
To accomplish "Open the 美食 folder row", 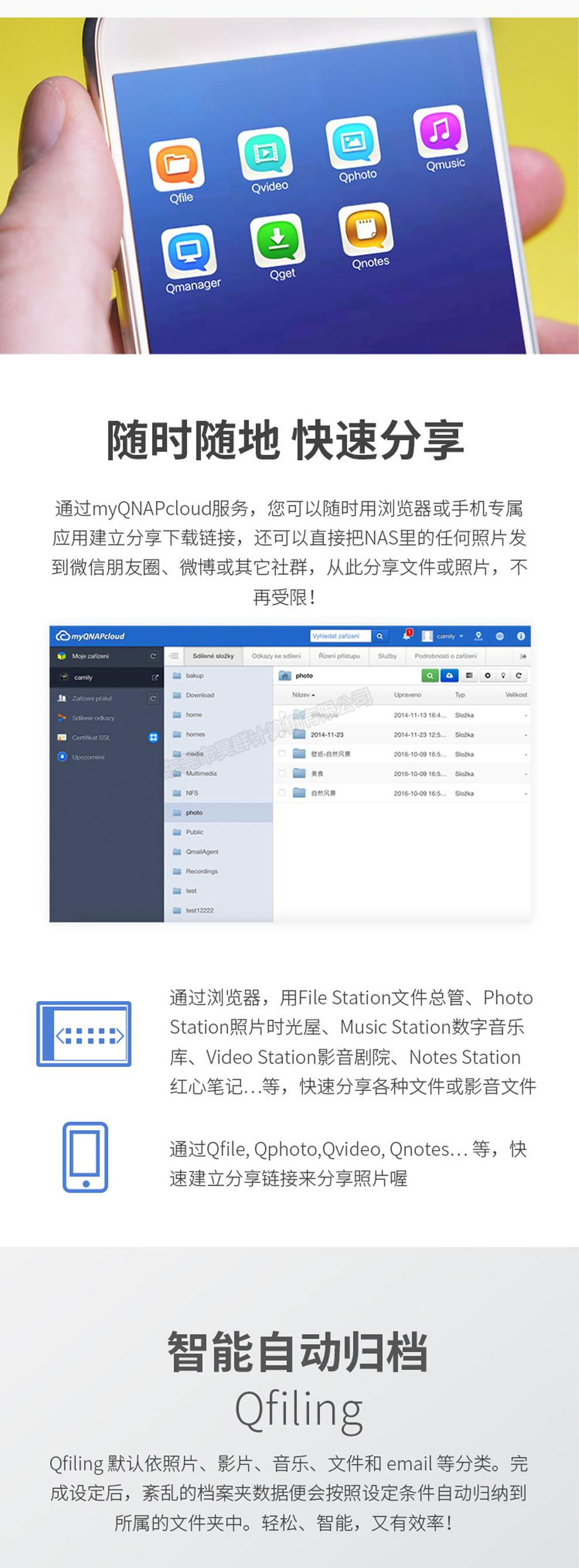I will pos(402,773).
